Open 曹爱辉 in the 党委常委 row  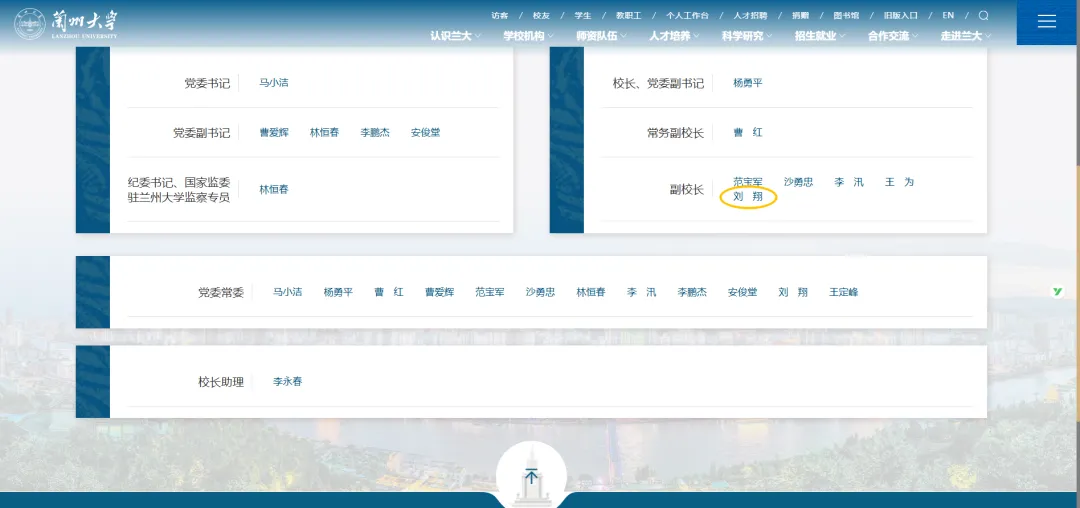pos(439,292)
